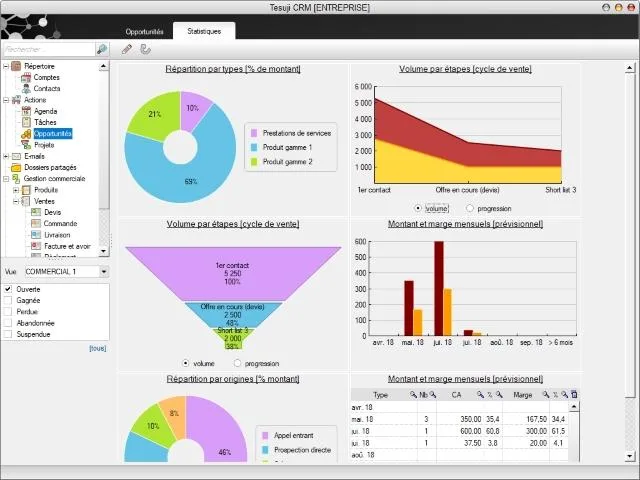Check the Abandonnée status checkbox
Screen dimensions: 640x480
(x=8, y=323)
